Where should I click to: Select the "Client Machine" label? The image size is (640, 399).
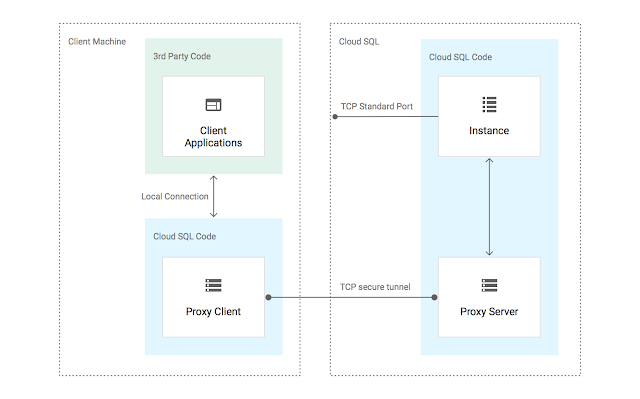(97, 42)
